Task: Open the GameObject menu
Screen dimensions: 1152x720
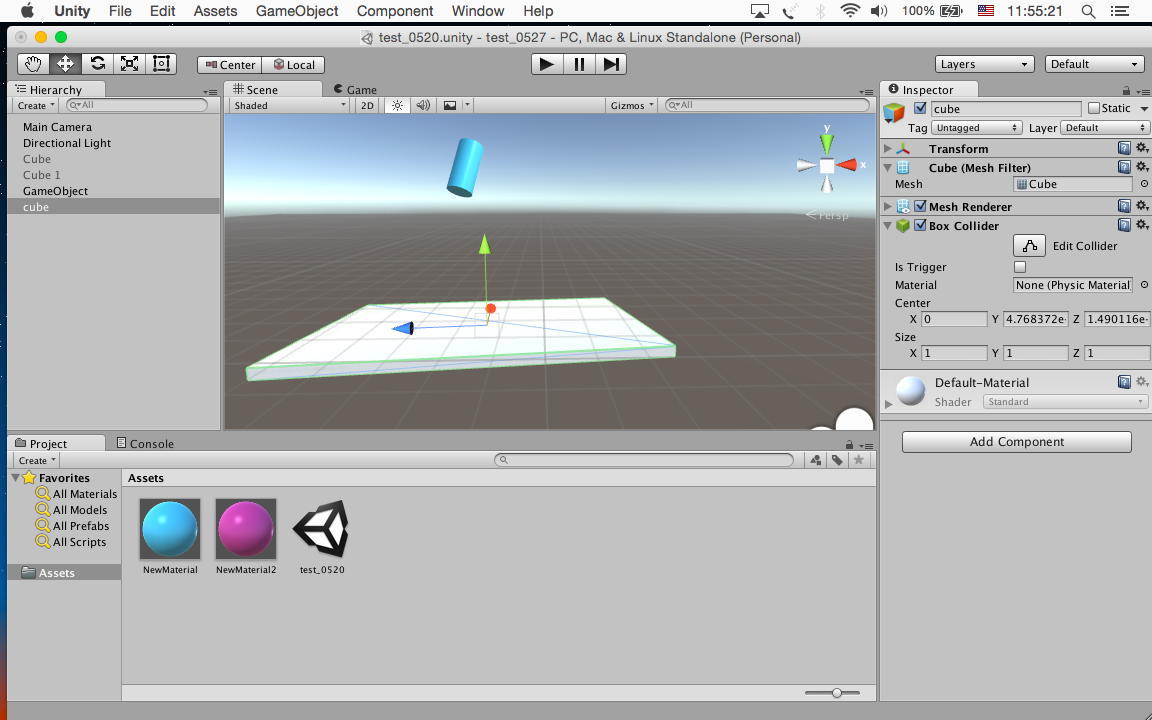Action: click(x=297, y=11)
